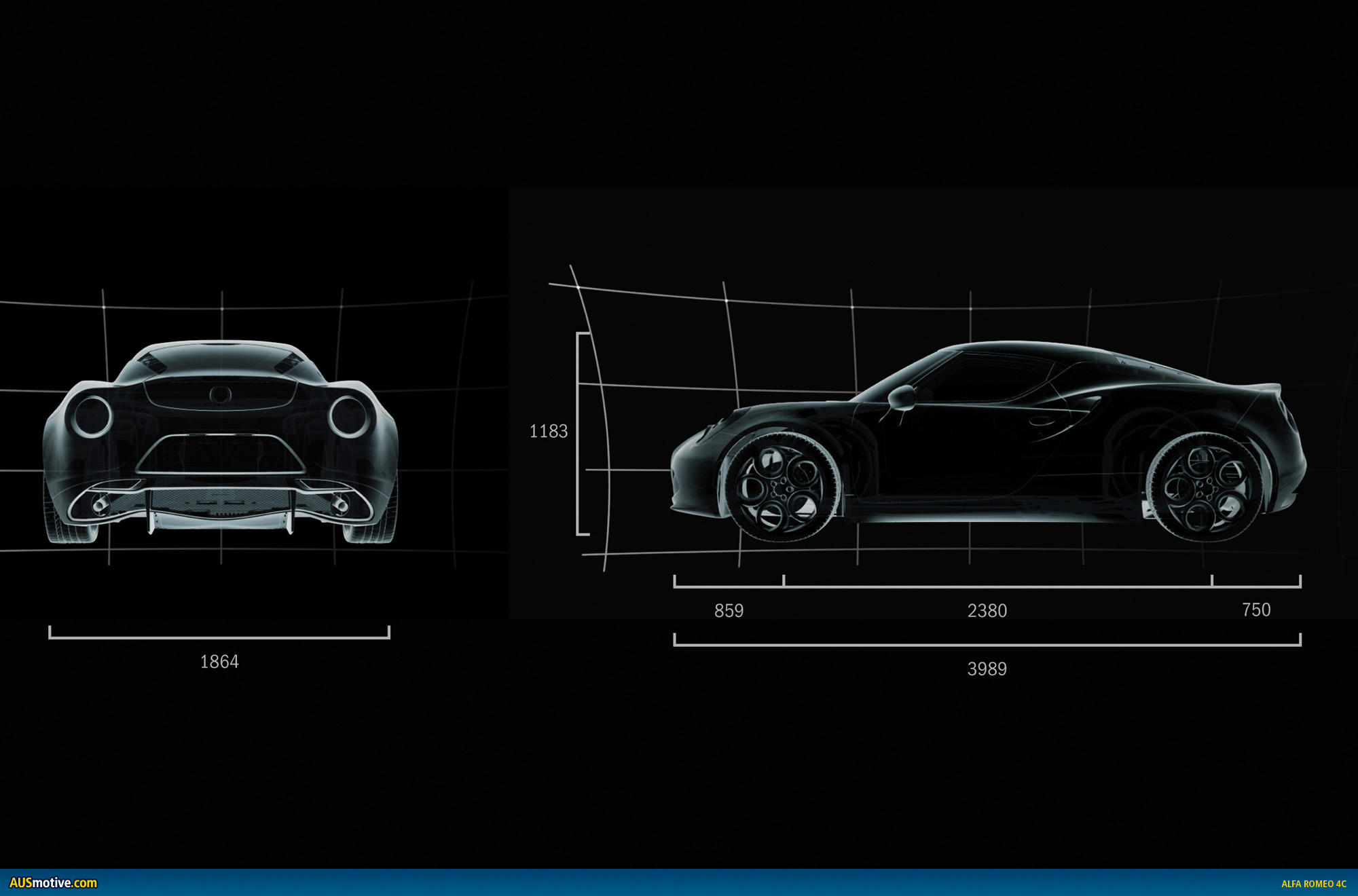Viewport: 1358px width, 896px height.
Task: Click the ALFA ROMEO 4C caption
Action: coord(1313,884)
